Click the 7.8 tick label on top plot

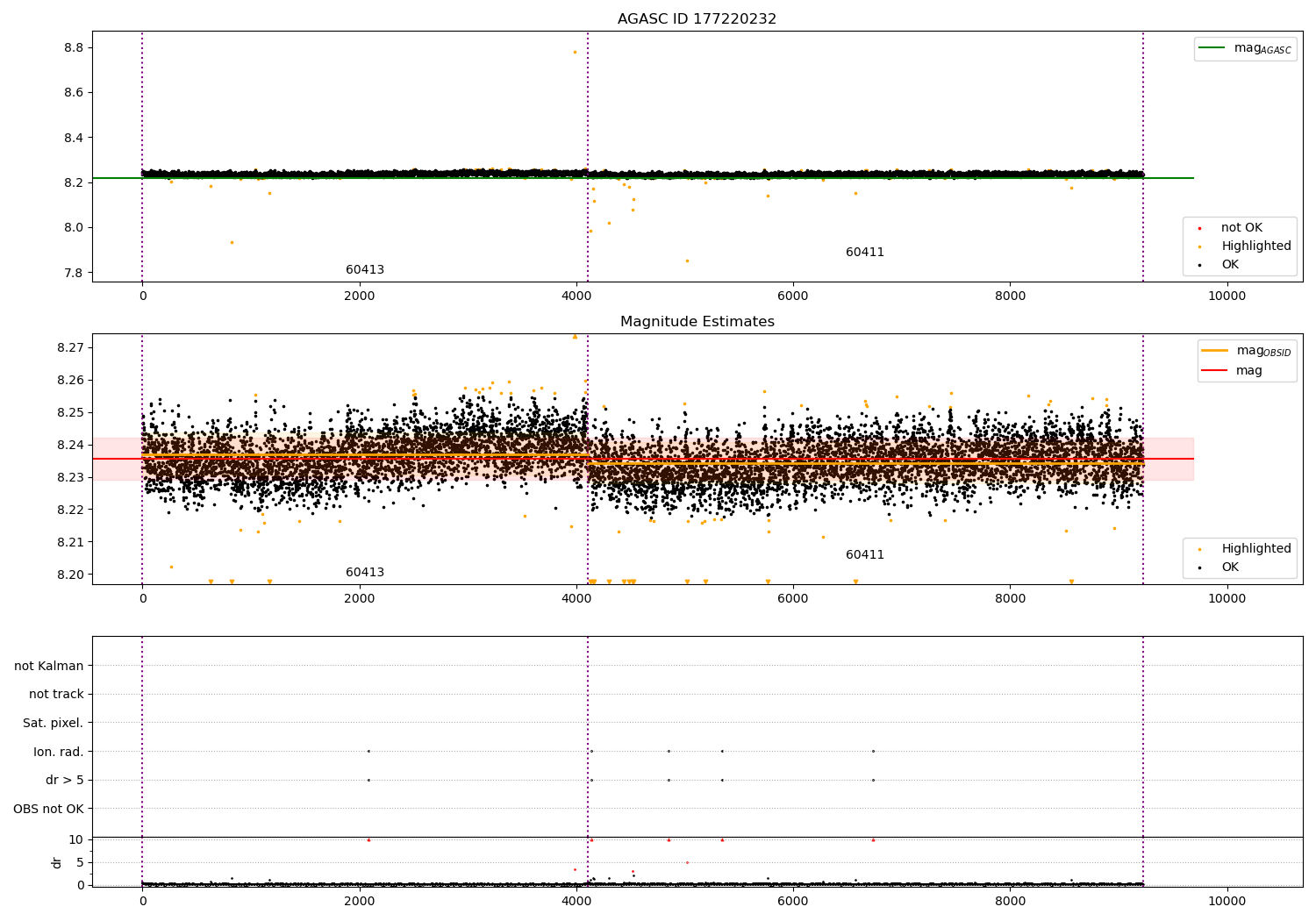point(73,274)
